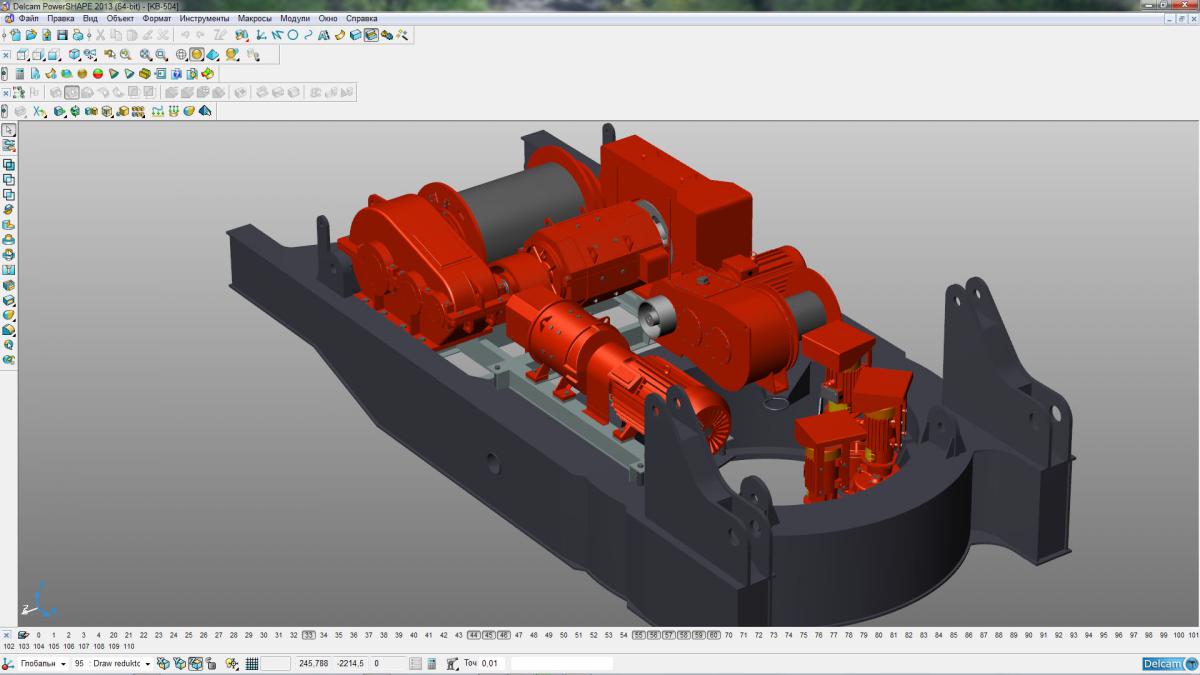Click the Solid boolean addition icon in left toolbar
The height and width of the screenshot is (675, 1200).
(9, 164)
